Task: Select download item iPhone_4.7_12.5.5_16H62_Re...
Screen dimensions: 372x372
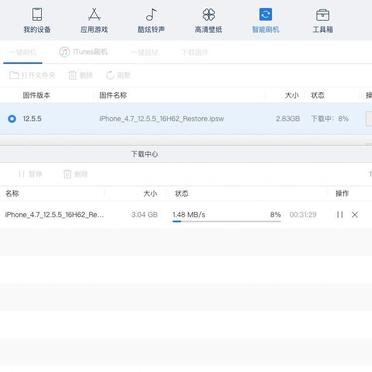Action: (54, 215)
